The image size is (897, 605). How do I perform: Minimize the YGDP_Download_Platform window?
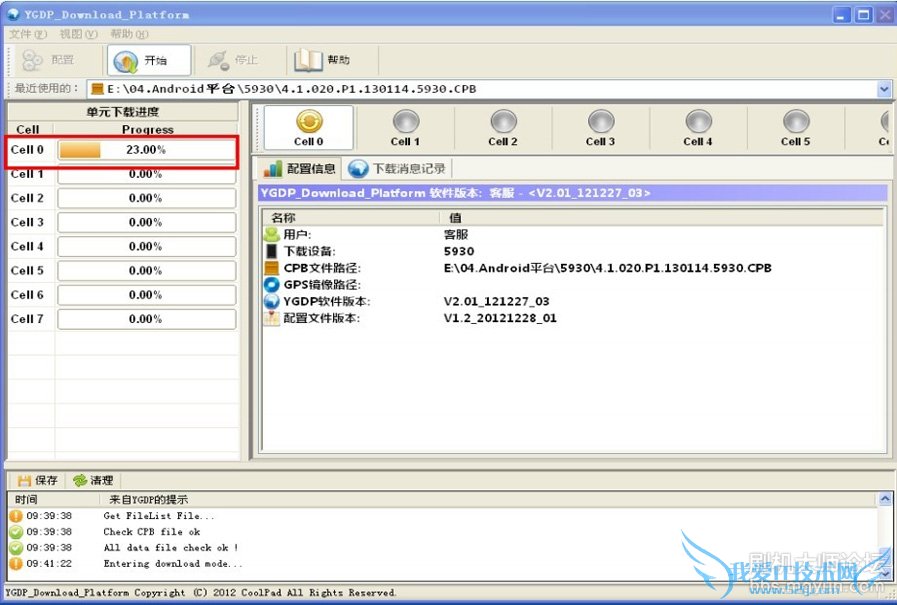point(842,15)
